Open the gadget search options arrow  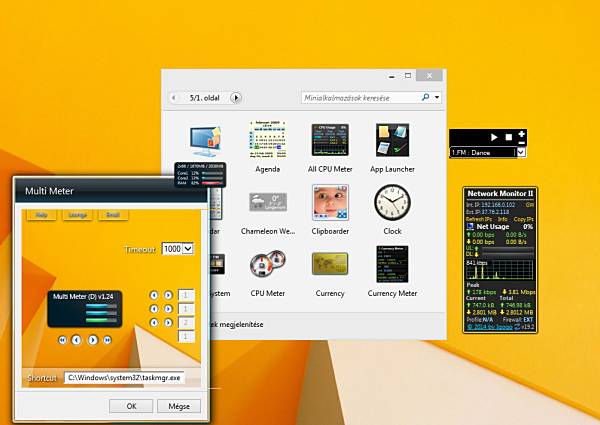(x=437, y=98)
